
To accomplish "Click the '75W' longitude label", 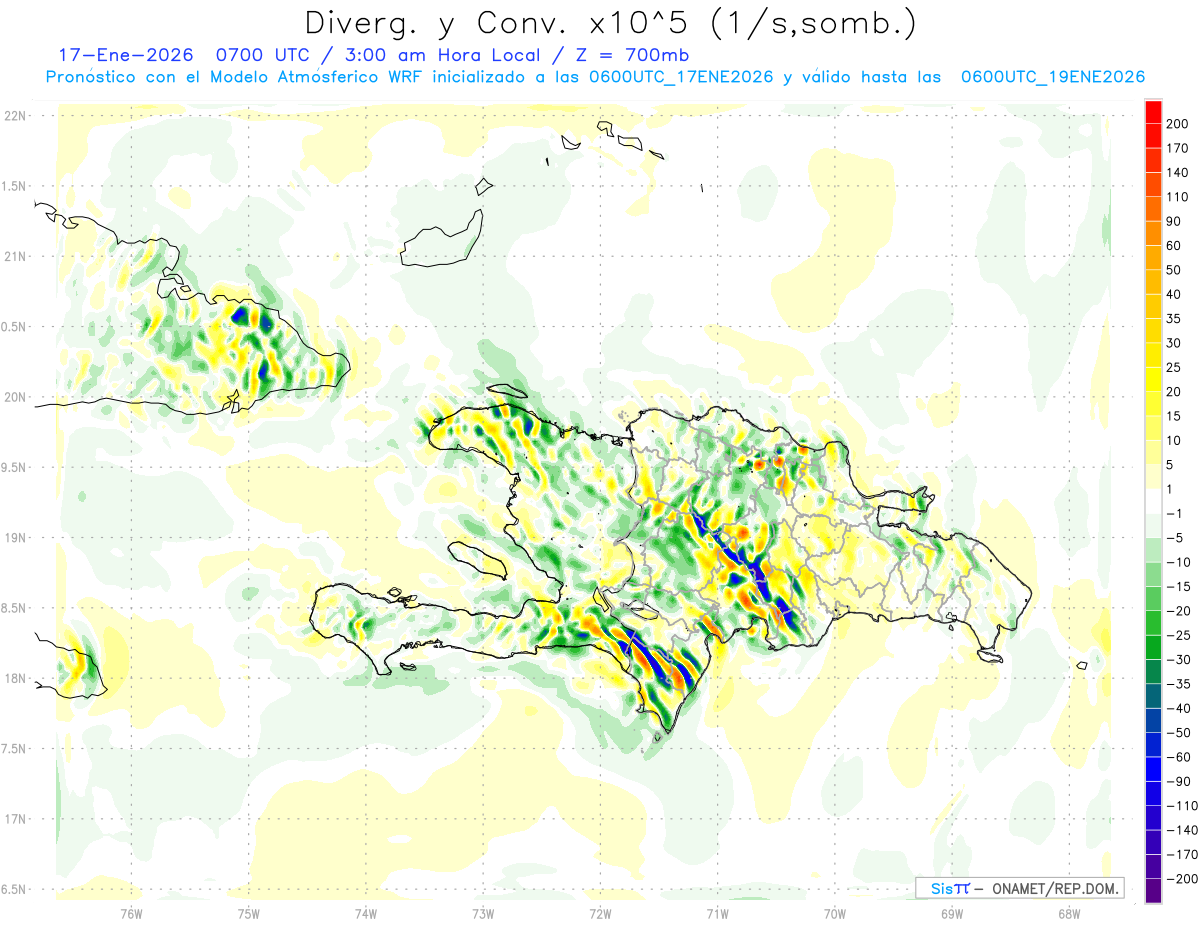I will point(249,913).
